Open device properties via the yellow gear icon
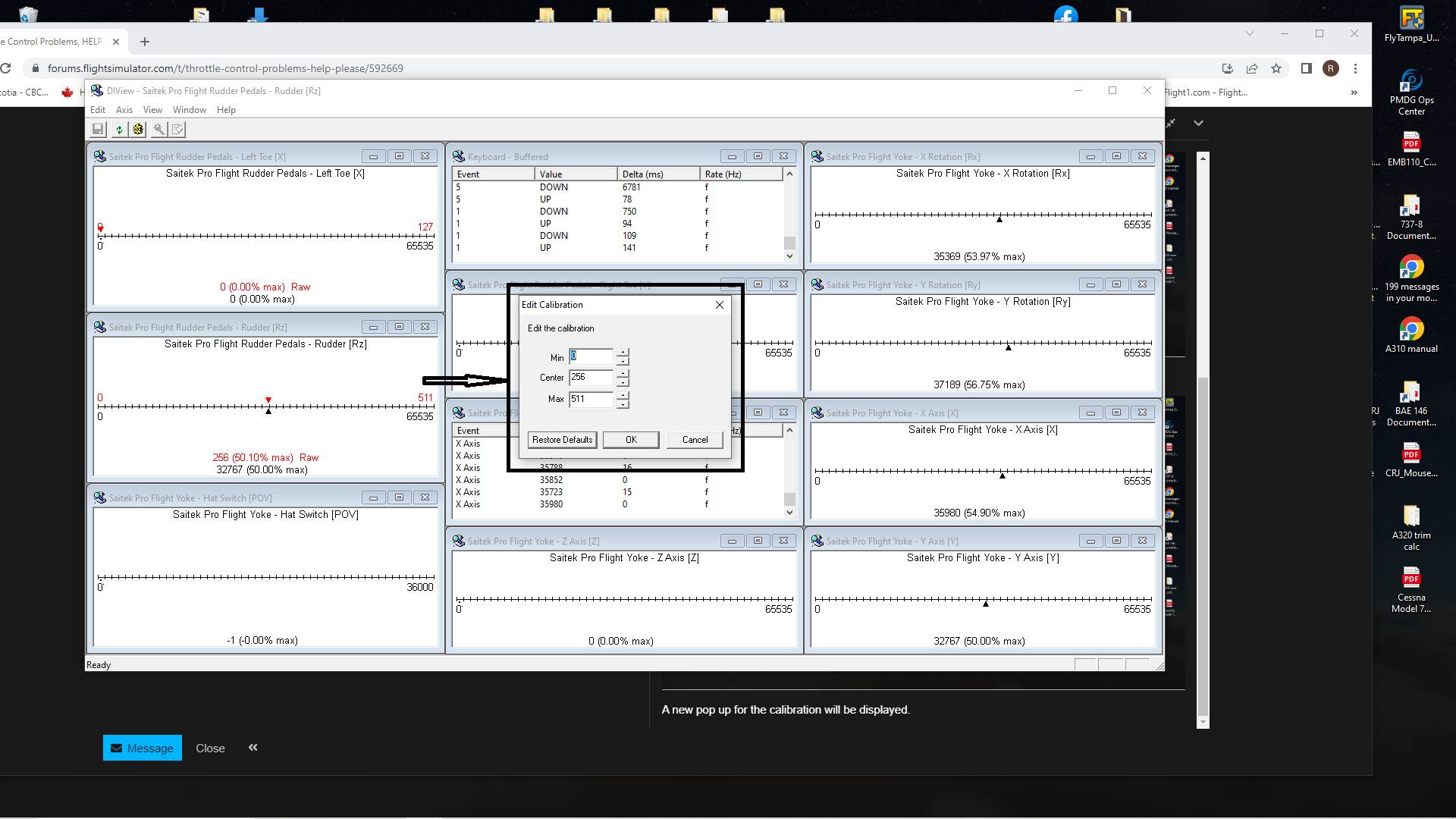The image size is (1456, 819). (137, 129)
